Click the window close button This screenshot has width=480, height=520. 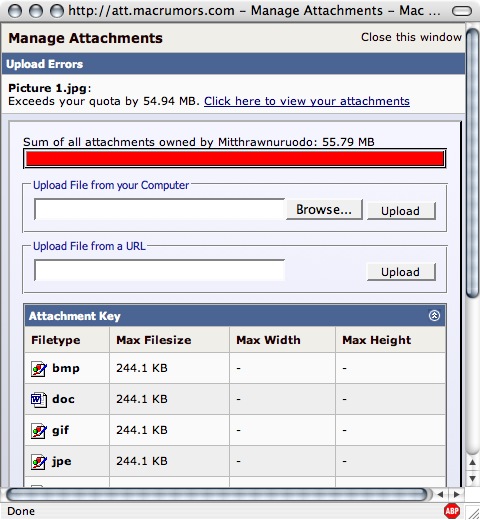[x=15, y=11]
